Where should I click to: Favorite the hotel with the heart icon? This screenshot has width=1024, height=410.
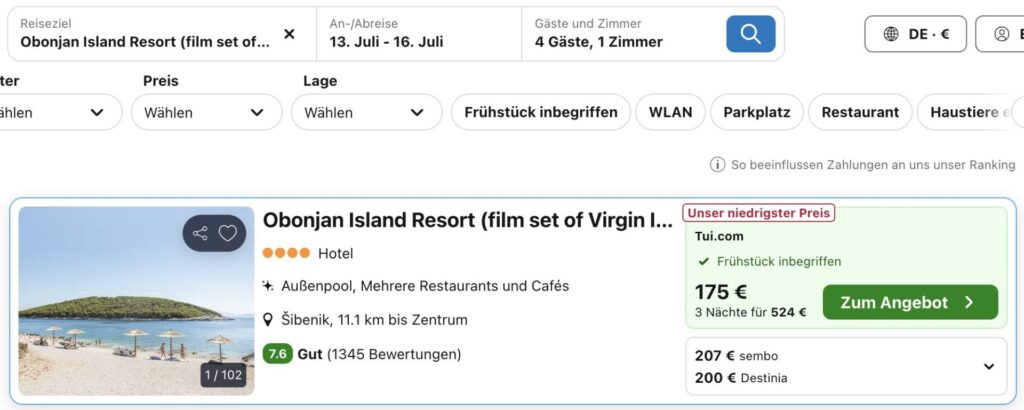[228, 233]
